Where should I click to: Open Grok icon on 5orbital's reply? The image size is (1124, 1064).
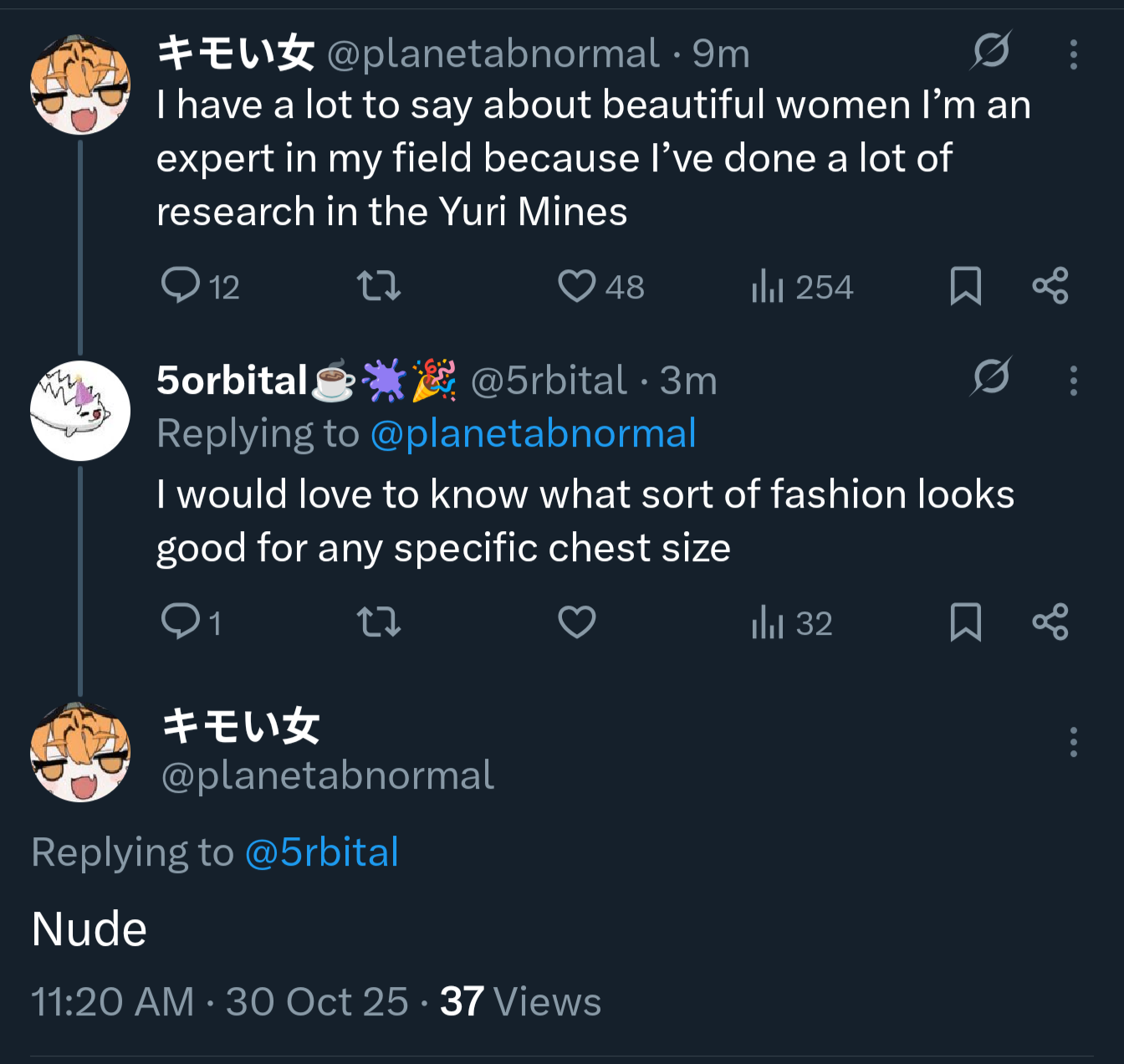991,377
